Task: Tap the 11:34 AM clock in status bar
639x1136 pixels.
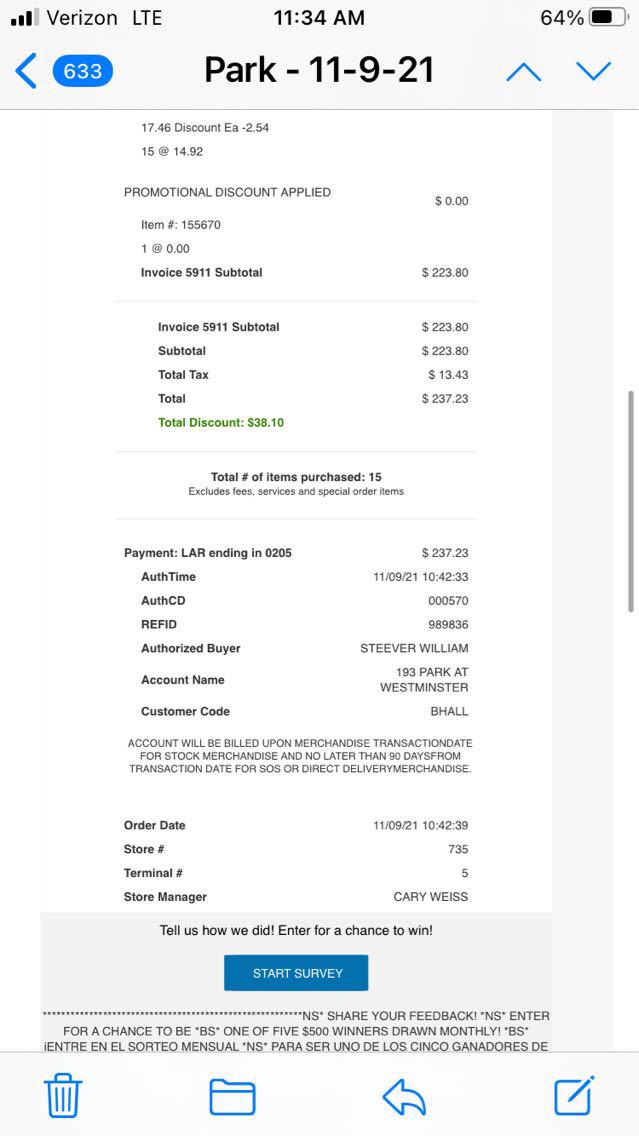Action: pyautogui.click(x=319, y=18)
